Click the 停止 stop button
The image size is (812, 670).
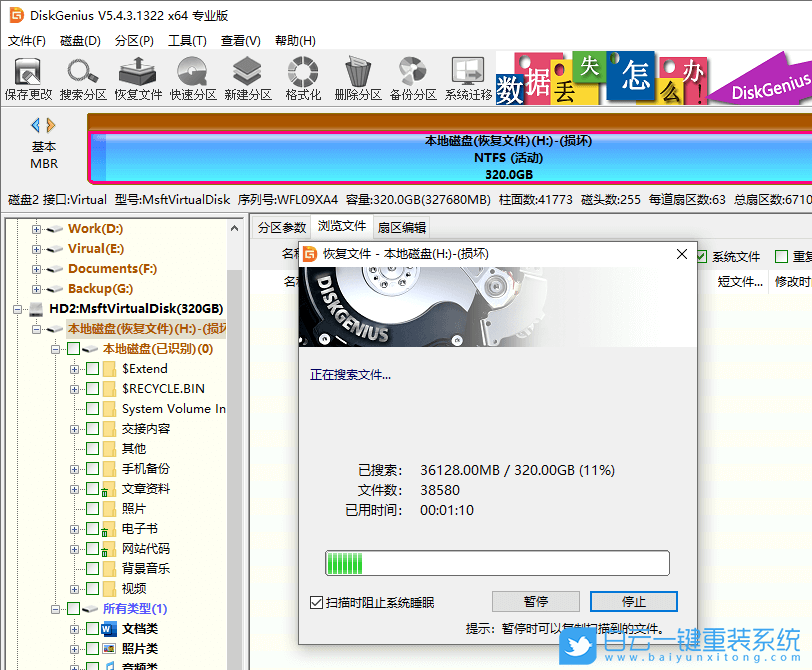coord(633,601)
